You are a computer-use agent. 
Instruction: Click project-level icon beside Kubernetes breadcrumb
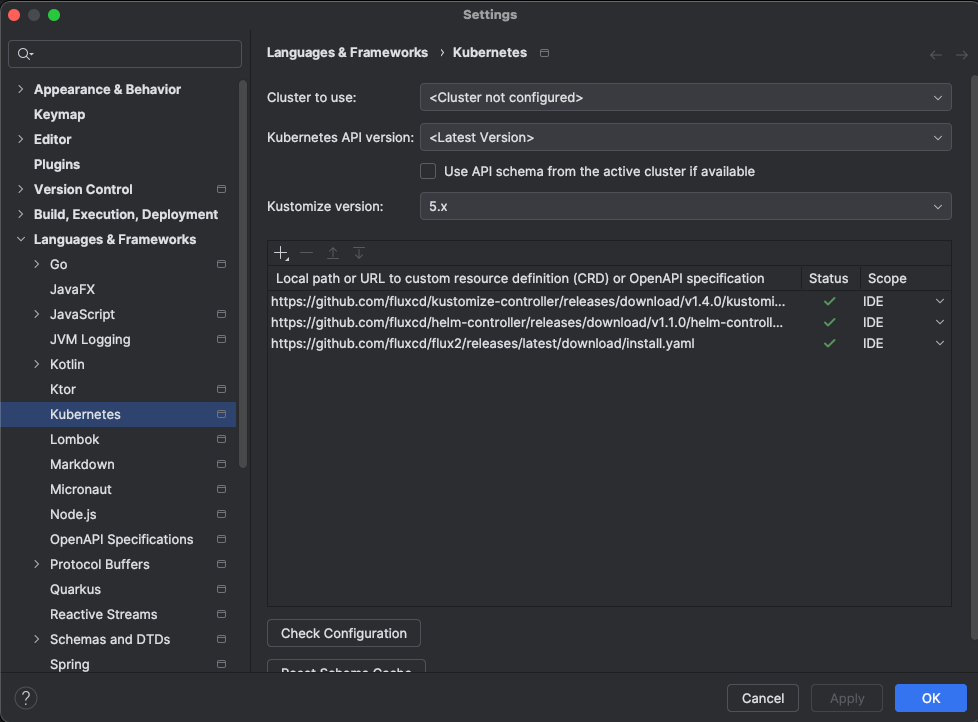point(544,53)
